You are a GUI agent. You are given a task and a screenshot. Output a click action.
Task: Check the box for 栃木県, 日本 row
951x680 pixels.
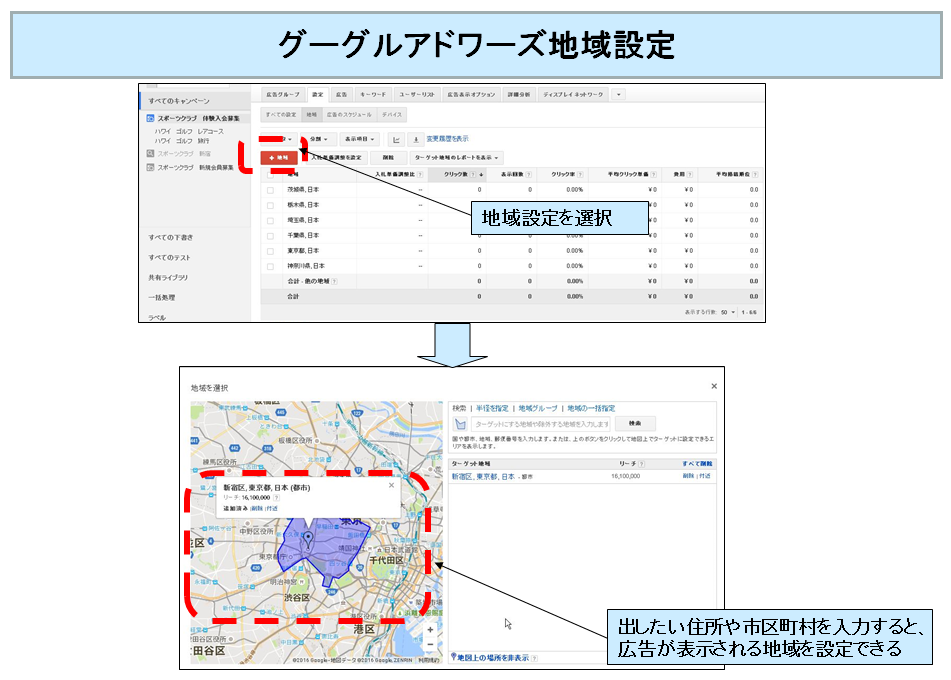coord(271,205)
